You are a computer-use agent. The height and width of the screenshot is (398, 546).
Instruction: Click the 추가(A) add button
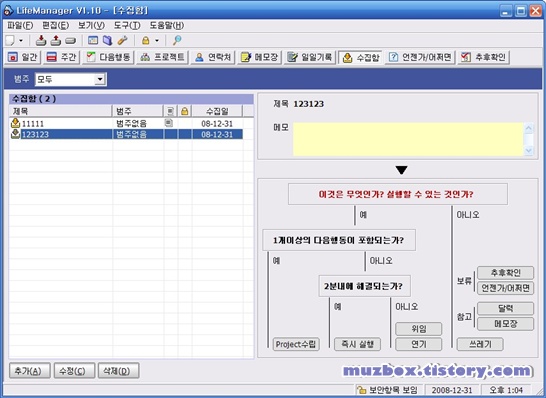pyautogui.click(x=30, y=371)
